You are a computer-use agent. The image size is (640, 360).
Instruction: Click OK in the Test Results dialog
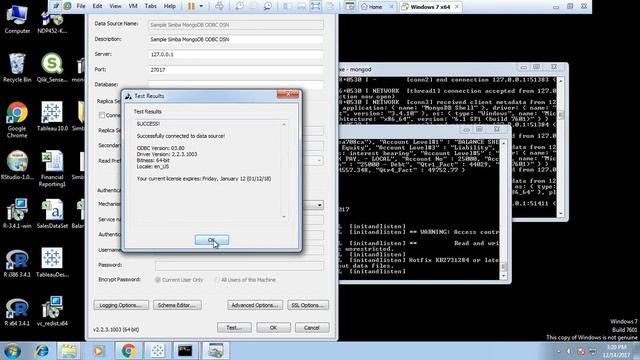[x=212, y=240]
